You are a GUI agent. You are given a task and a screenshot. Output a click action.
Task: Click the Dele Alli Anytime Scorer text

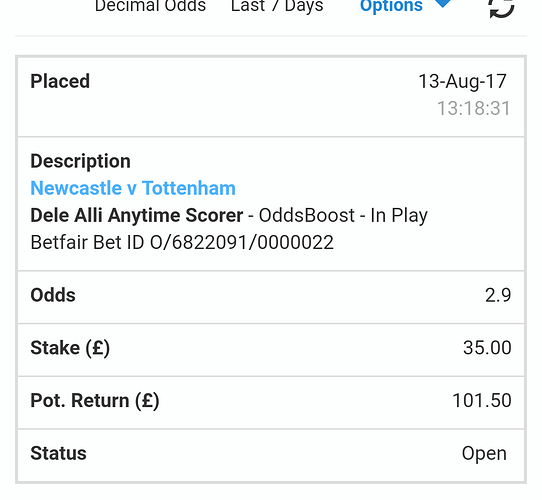(x=137, y=216)
